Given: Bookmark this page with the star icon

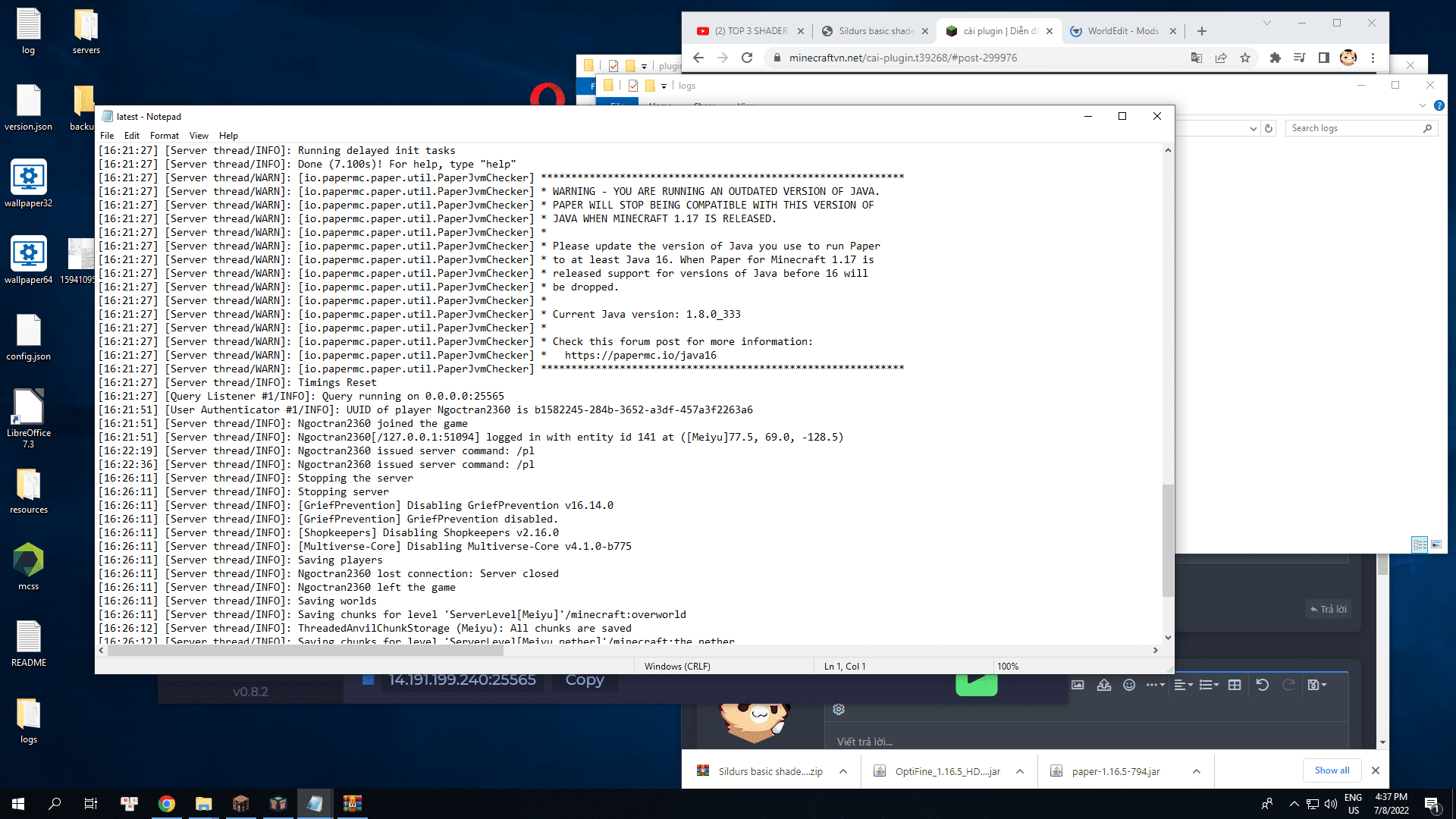Looking at the screenshot, I should [x=1245, y=58].
